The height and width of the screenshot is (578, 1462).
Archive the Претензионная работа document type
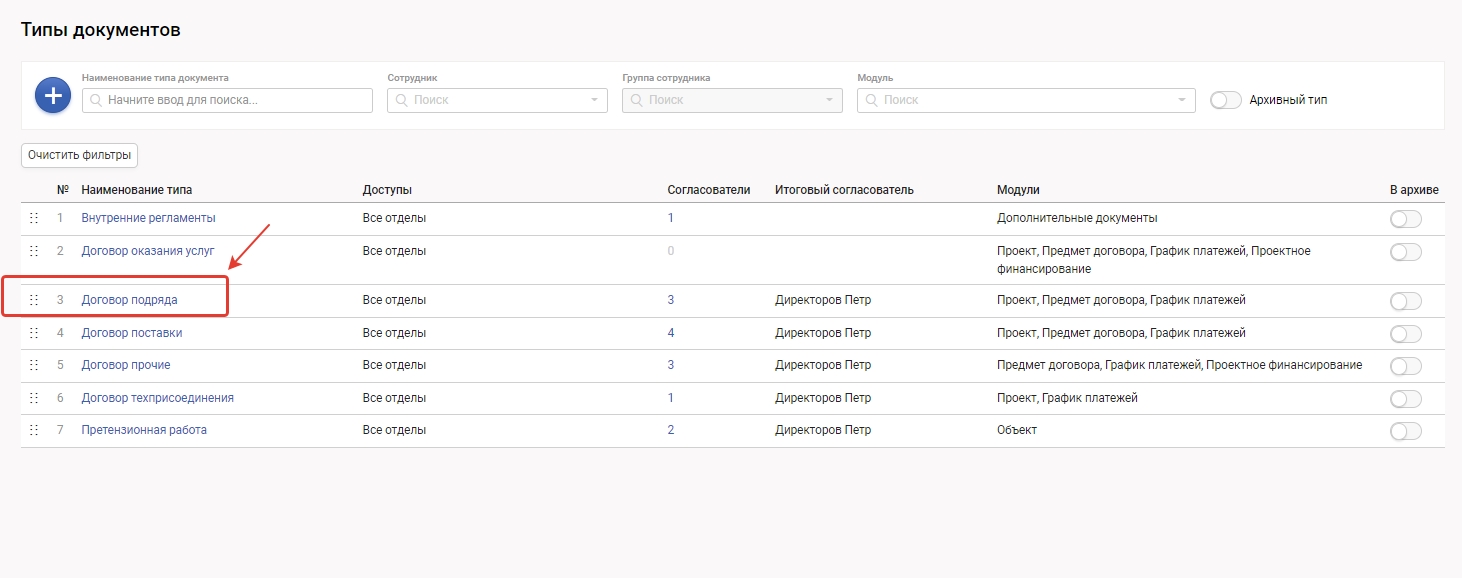click(x=1405, y=431)
